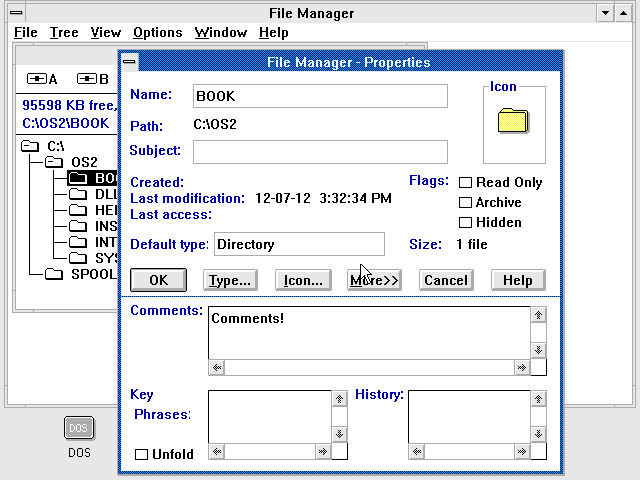Click Comments scroll left arrow

tap(217, 368)
